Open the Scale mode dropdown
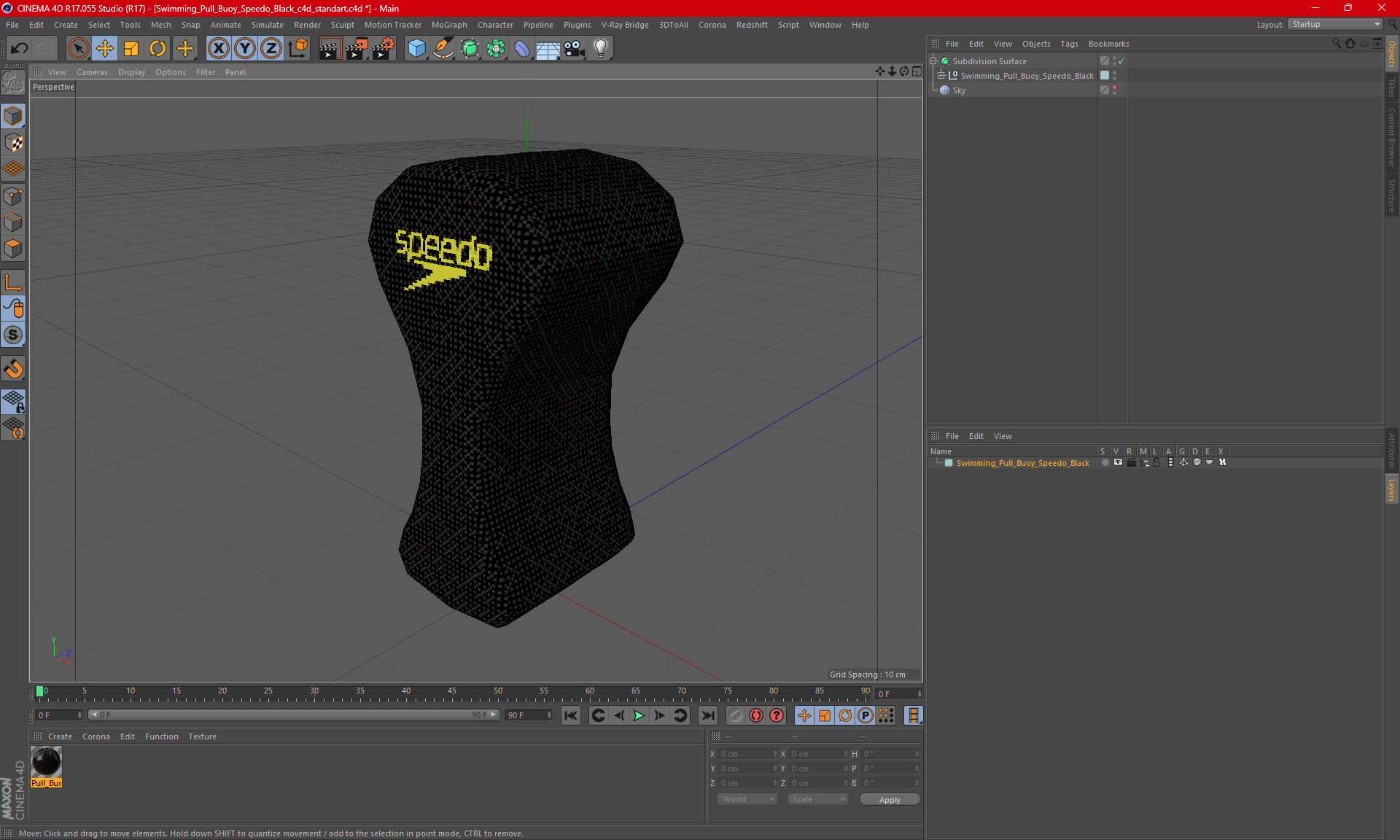 tap(818, 799)
